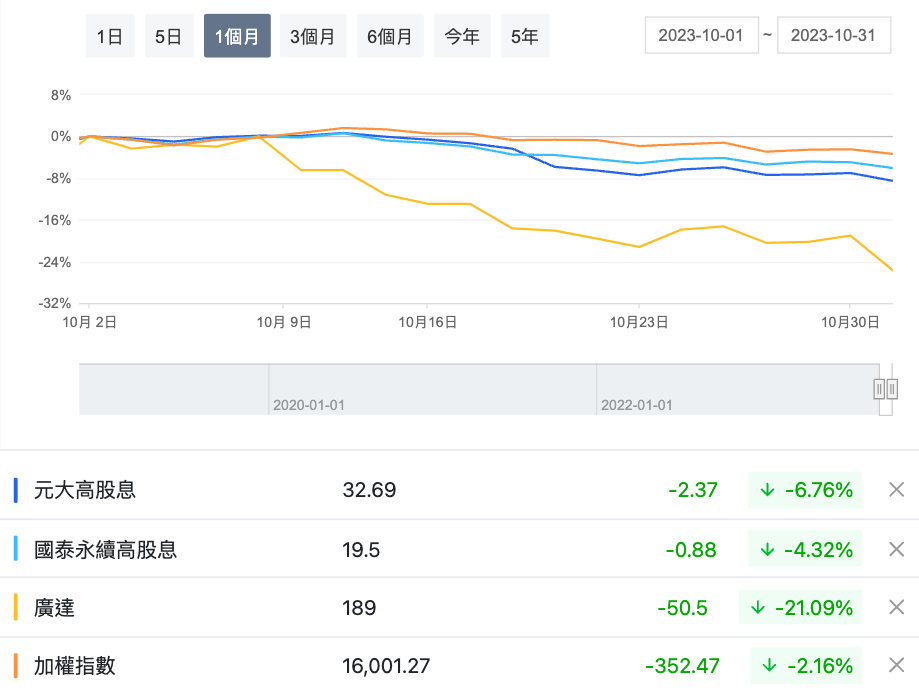Show the 3個月 time range

coord(312,36)
